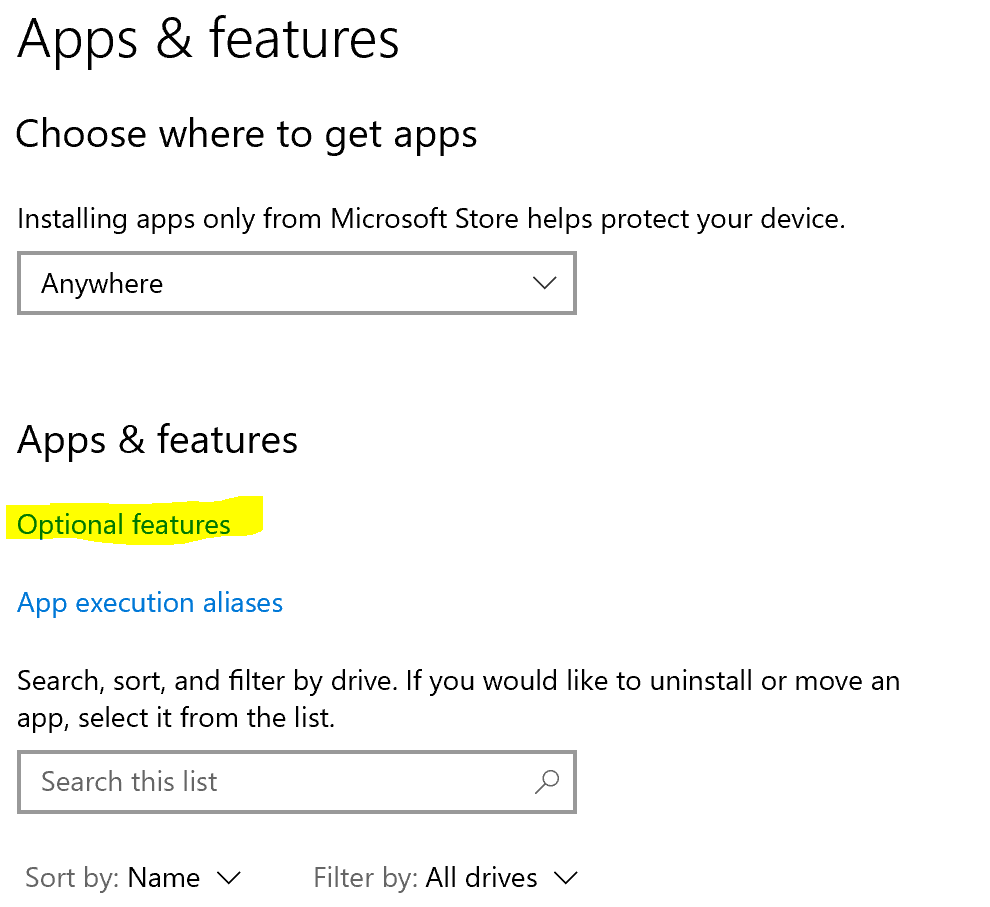This screenshot has height=907, width=990.
Task: Click the Microsoft Store protection description text
Action: [431, 219]
